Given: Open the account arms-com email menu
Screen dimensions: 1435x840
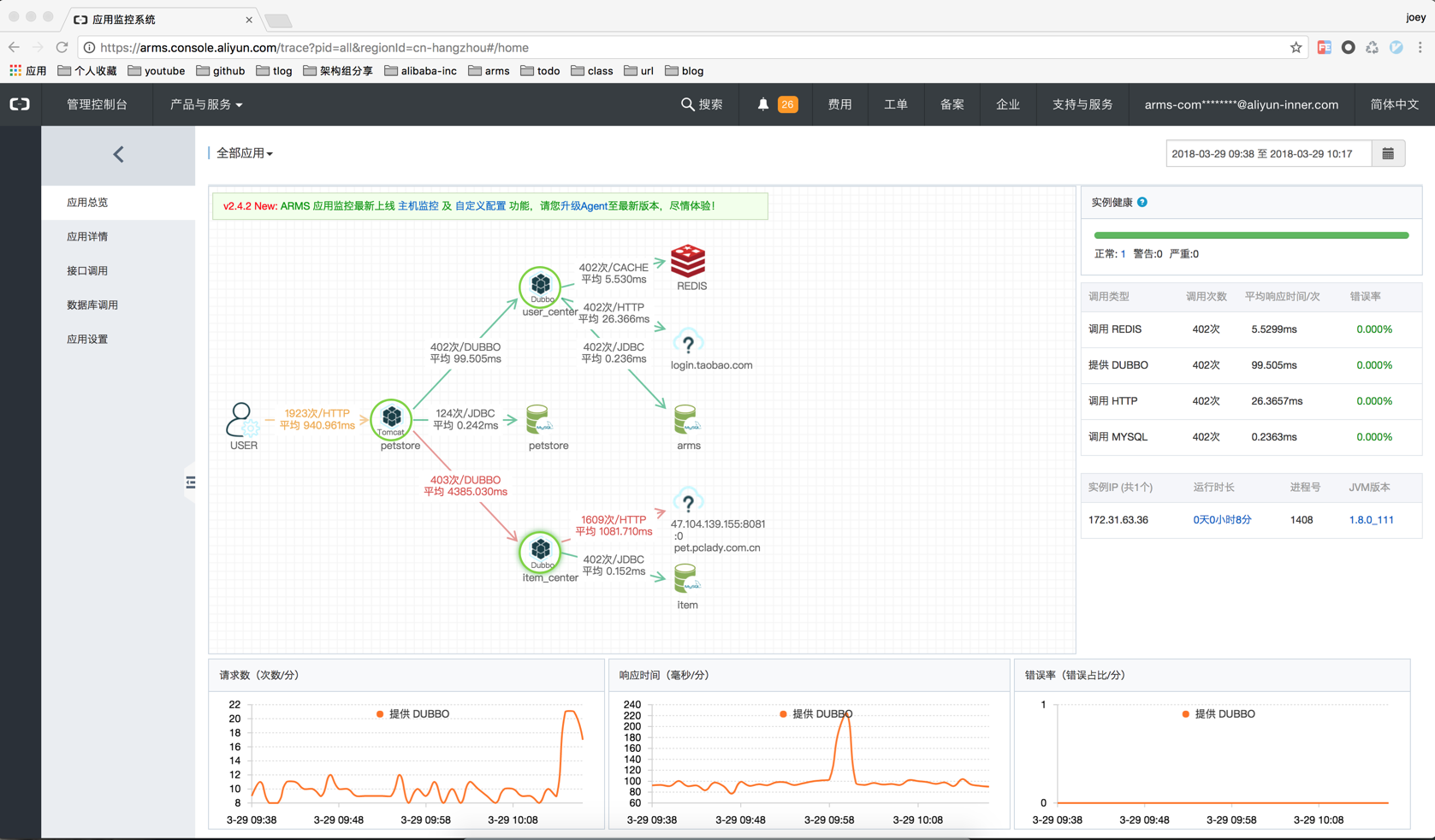Looking at the screenshot, I should click(x=1241, y=104).
